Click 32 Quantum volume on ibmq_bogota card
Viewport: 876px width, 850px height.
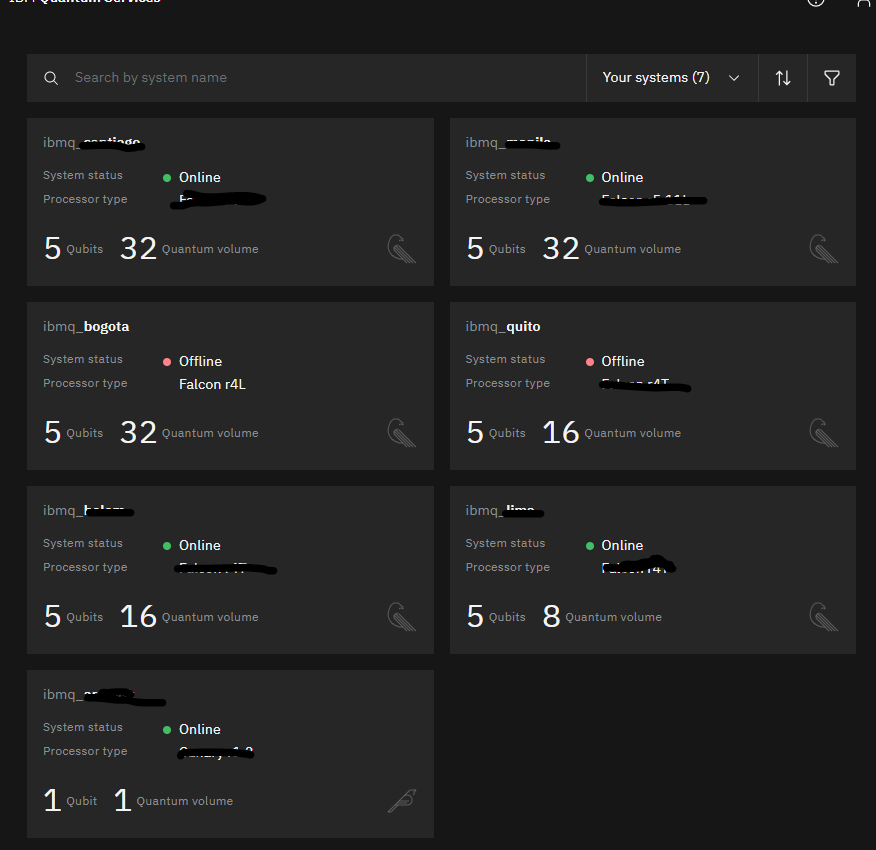point(189,433)
